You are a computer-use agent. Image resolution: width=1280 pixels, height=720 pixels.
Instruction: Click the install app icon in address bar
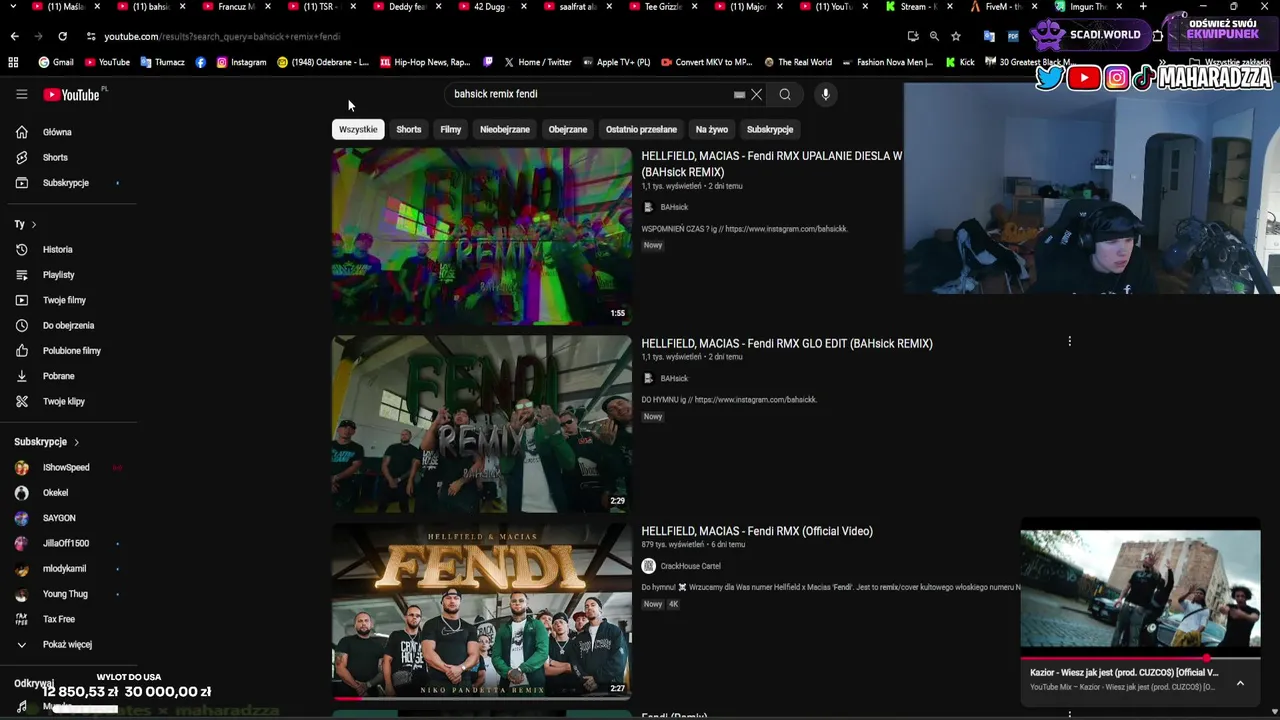tap(913, 36)
